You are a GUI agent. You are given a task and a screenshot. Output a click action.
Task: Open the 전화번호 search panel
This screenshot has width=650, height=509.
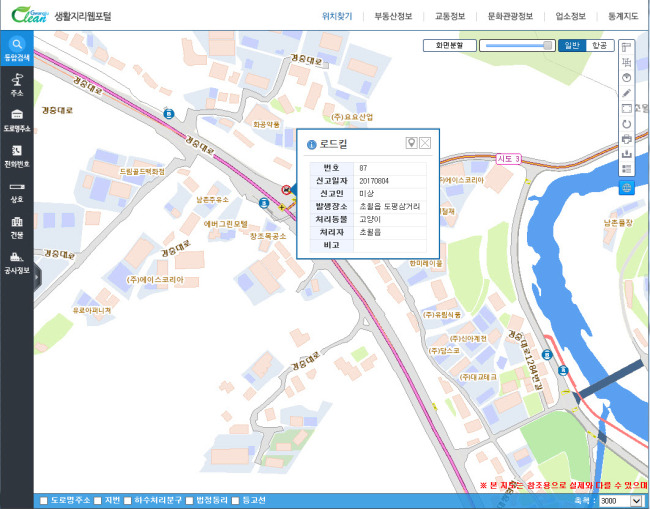[x=17, y=155]
